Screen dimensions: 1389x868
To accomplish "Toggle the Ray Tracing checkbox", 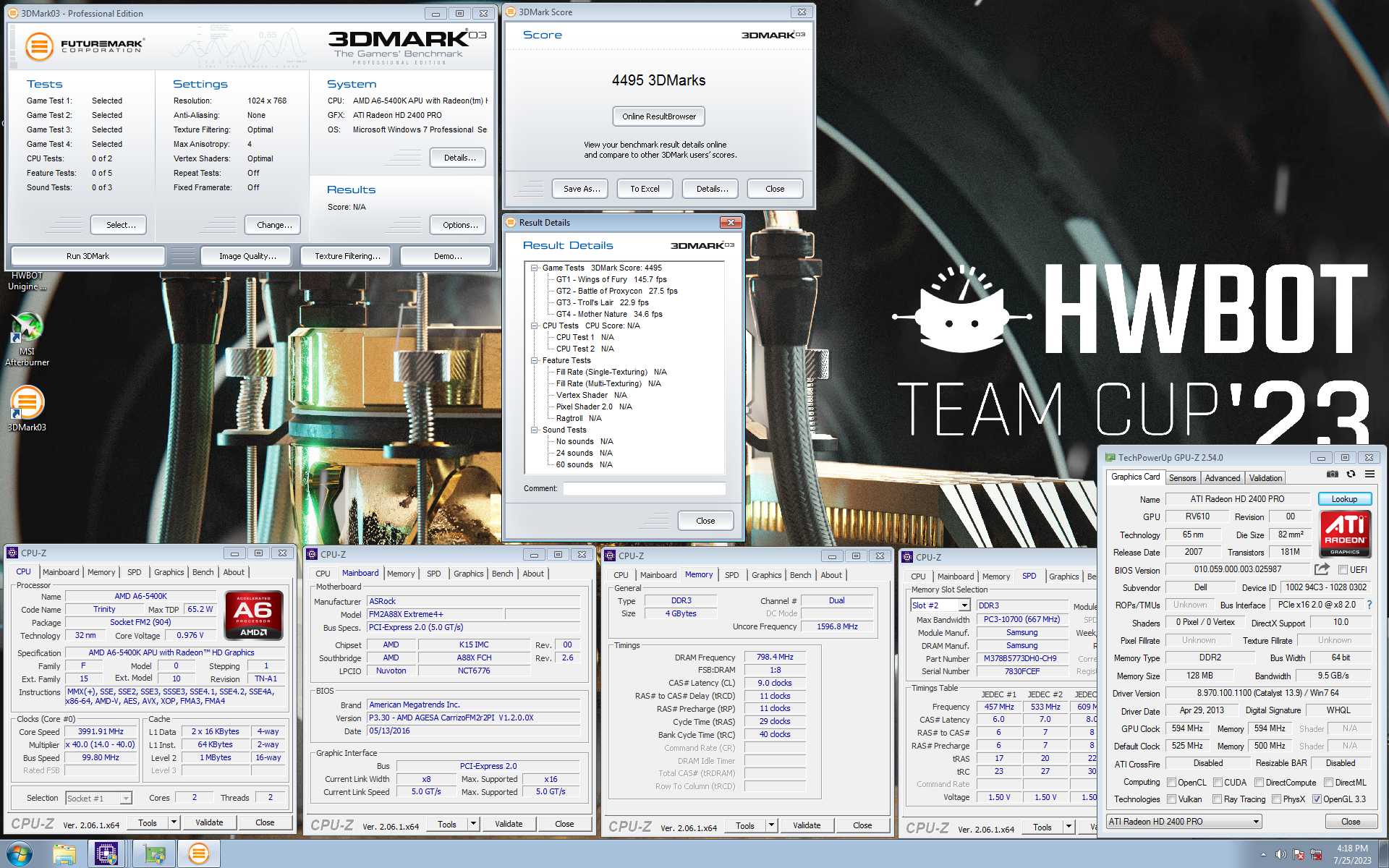I will (1218, 799).
